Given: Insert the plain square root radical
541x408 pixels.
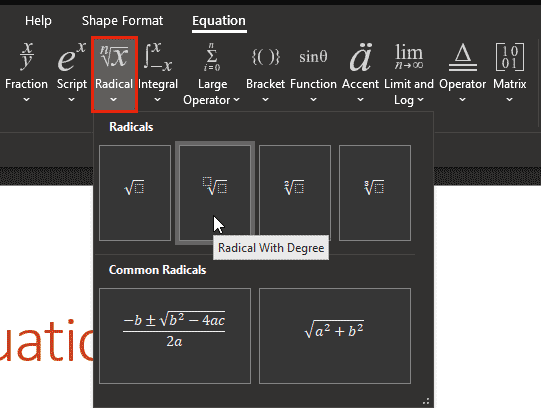Looking at the screenshot, I should (135, 193).
